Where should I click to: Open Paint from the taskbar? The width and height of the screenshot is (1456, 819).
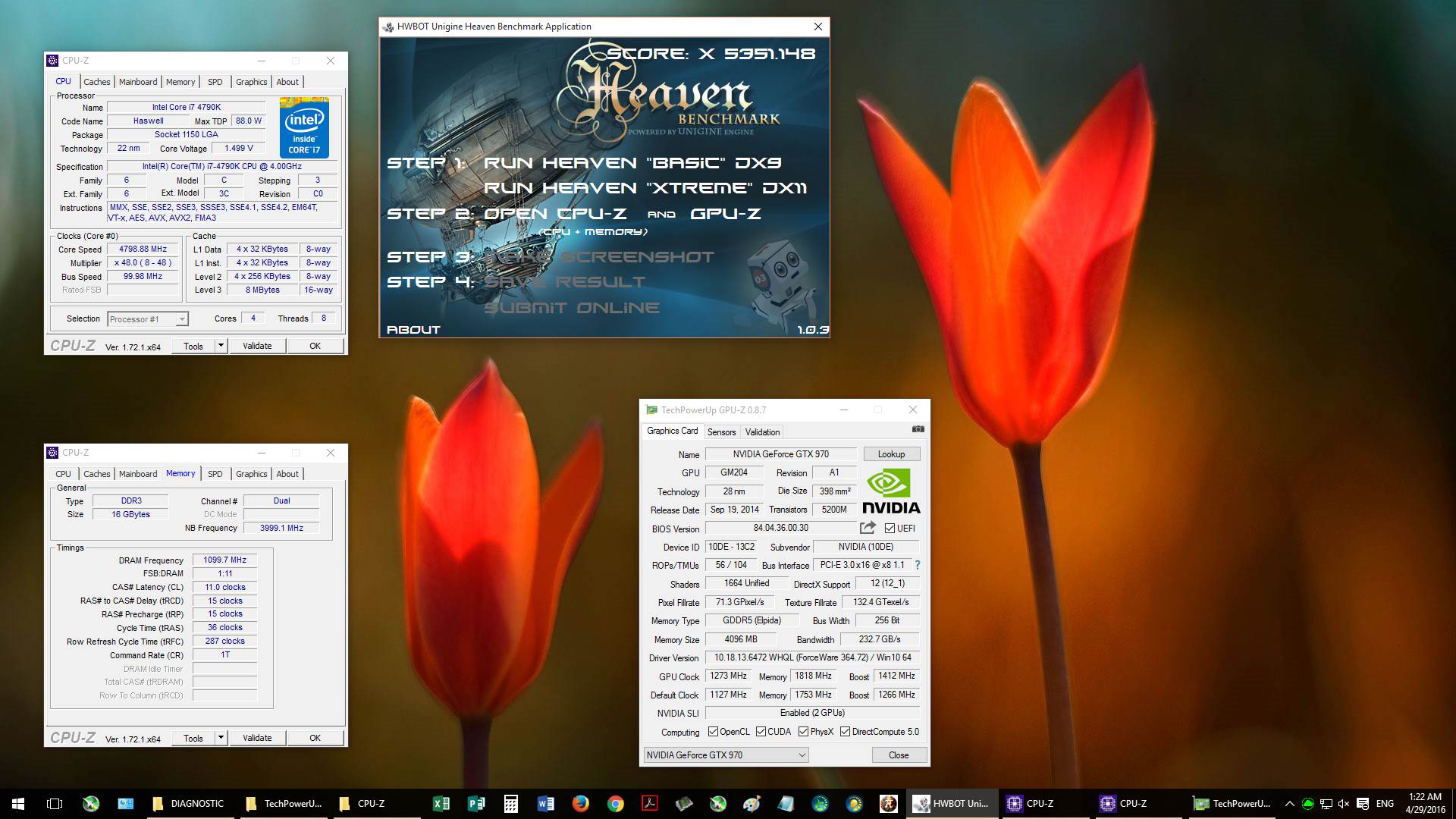tap(752, 804)
